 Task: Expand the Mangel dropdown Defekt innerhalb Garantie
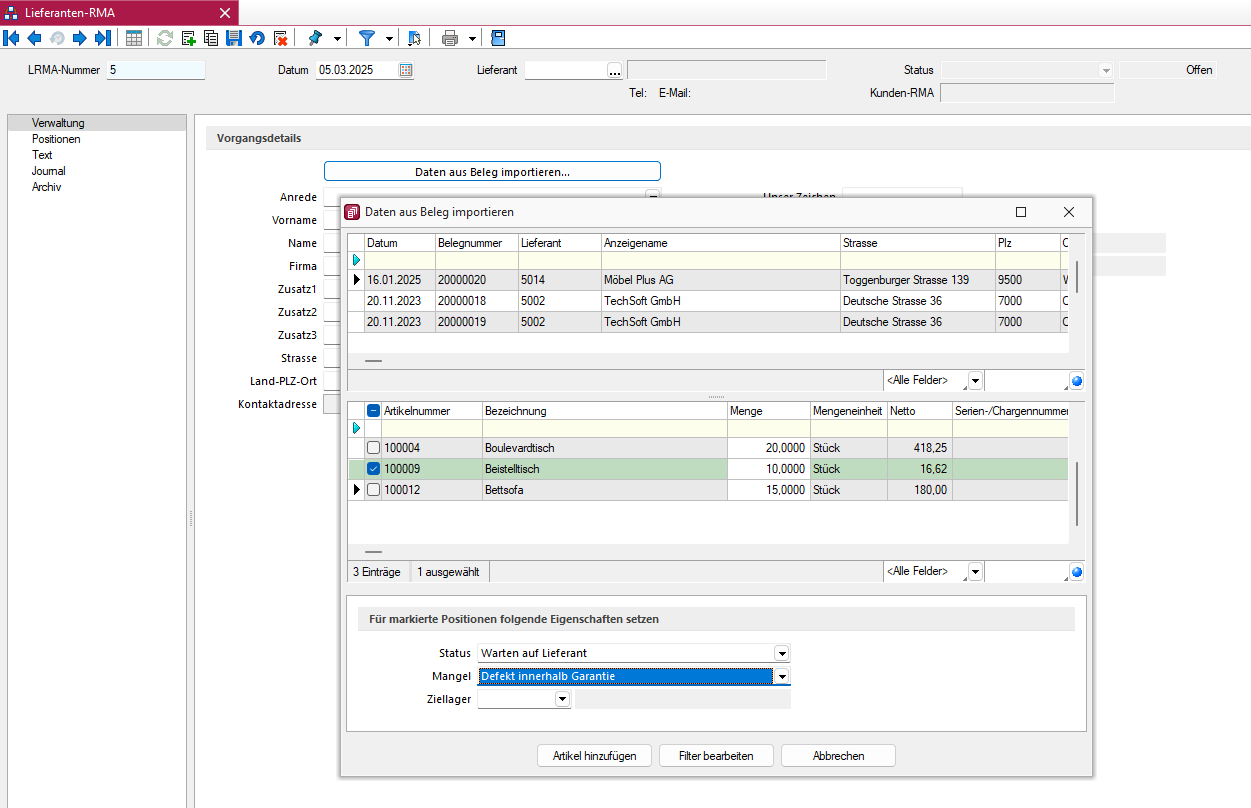[783, 676]
